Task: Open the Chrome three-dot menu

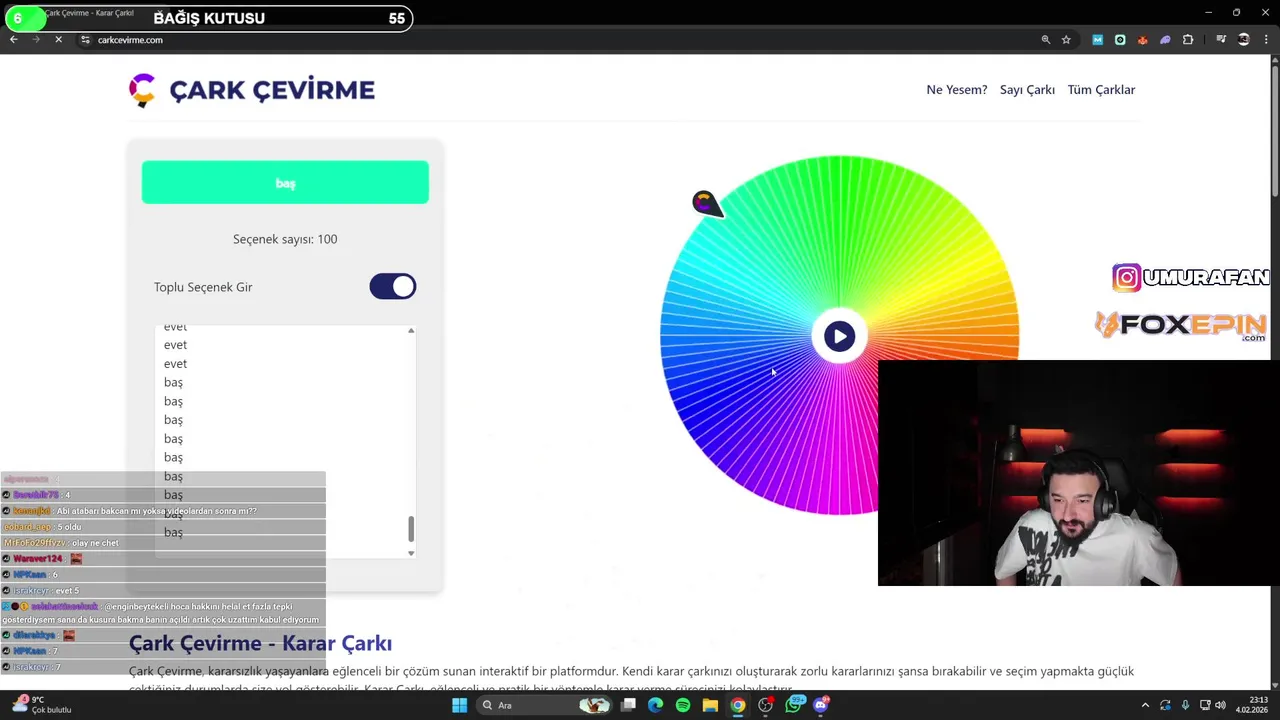Action: point(1265,40)
